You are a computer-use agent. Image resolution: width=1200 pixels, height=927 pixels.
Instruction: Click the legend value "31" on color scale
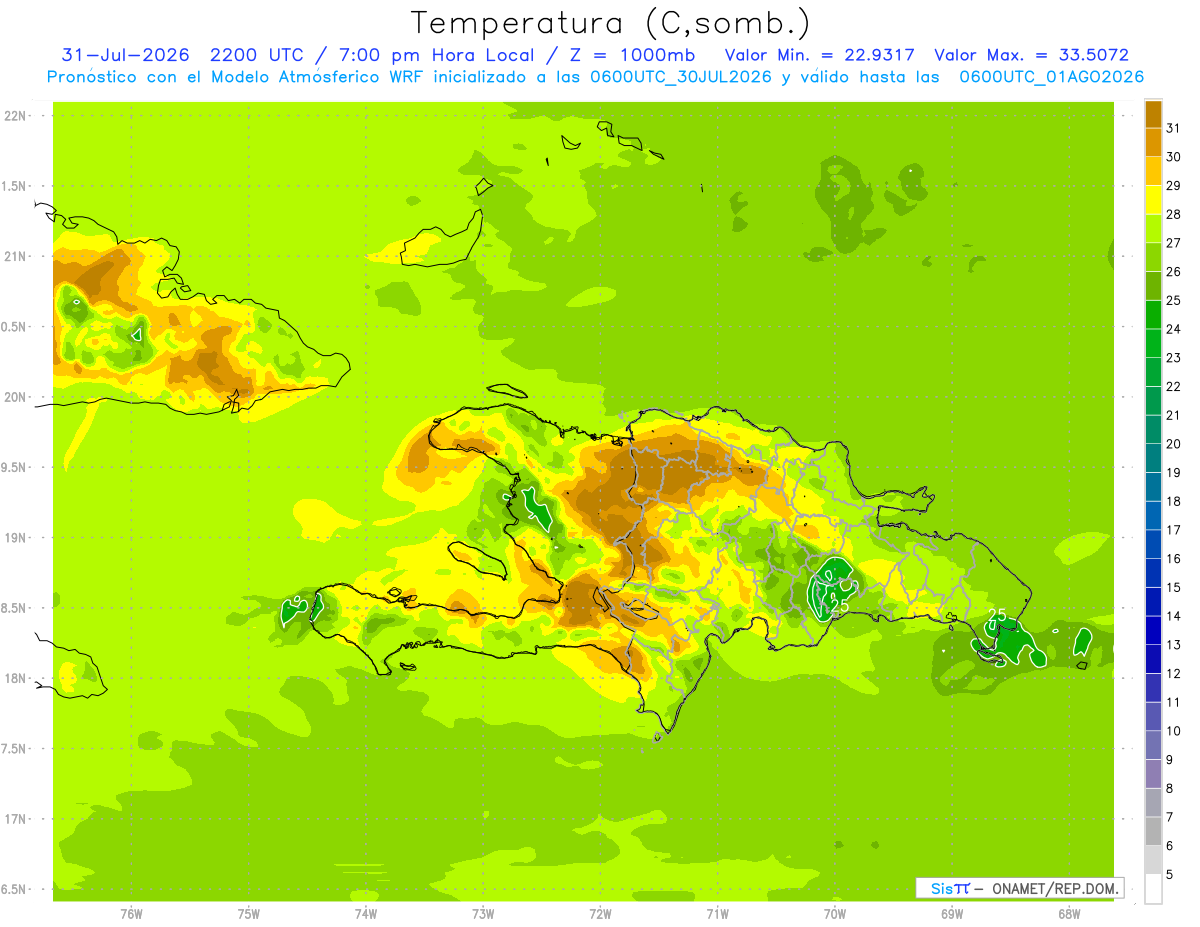(1173, 128)
